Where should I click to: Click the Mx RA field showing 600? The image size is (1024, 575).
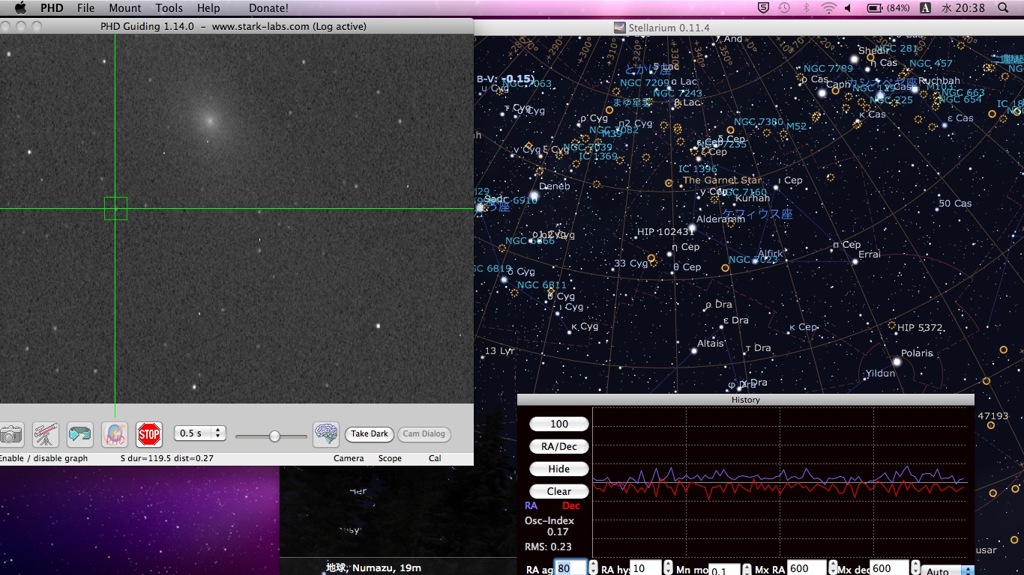coord(807,568)
